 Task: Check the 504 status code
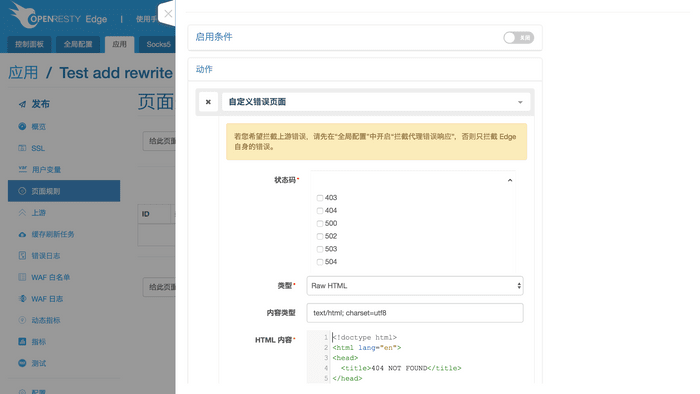point(320,262)
